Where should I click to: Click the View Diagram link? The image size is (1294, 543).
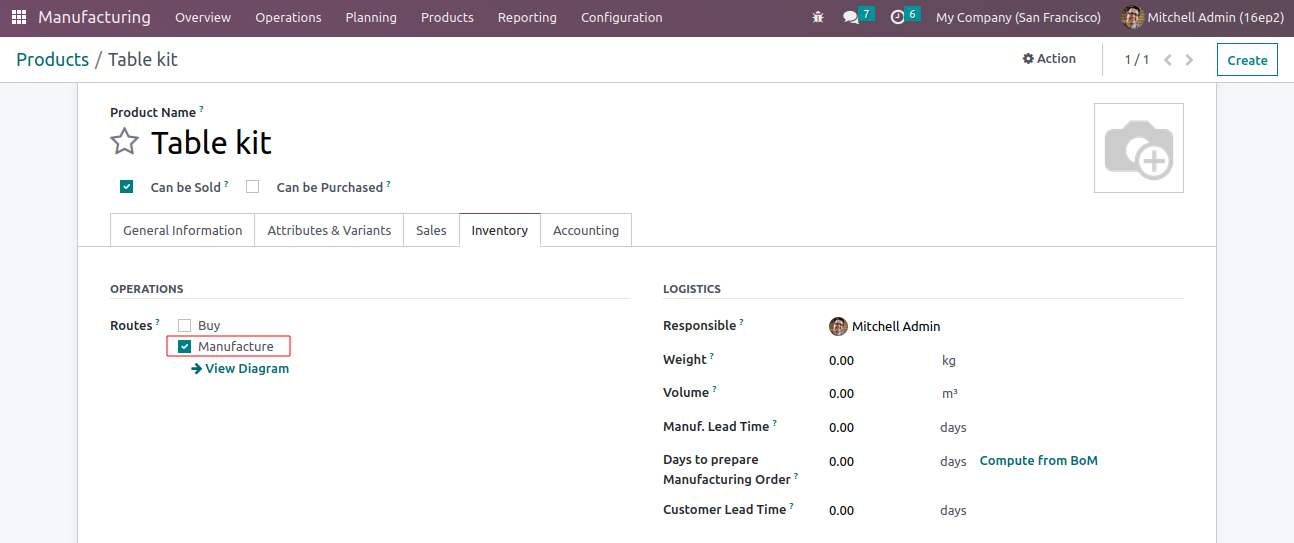point(240,369)
